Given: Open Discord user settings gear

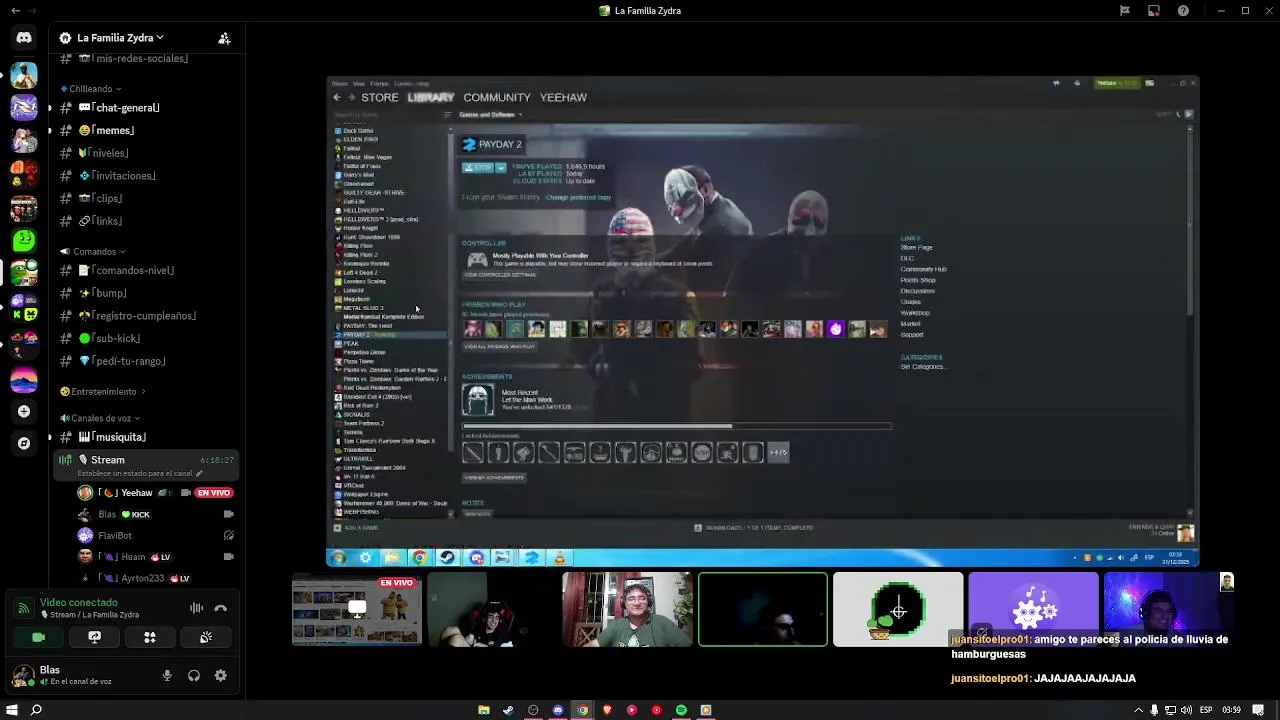Looking at the screenshot, I should tap(221, 676).
